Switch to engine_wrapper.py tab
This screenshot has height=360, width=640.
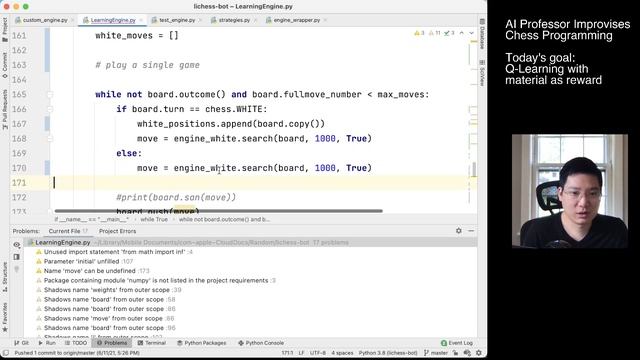293,20
